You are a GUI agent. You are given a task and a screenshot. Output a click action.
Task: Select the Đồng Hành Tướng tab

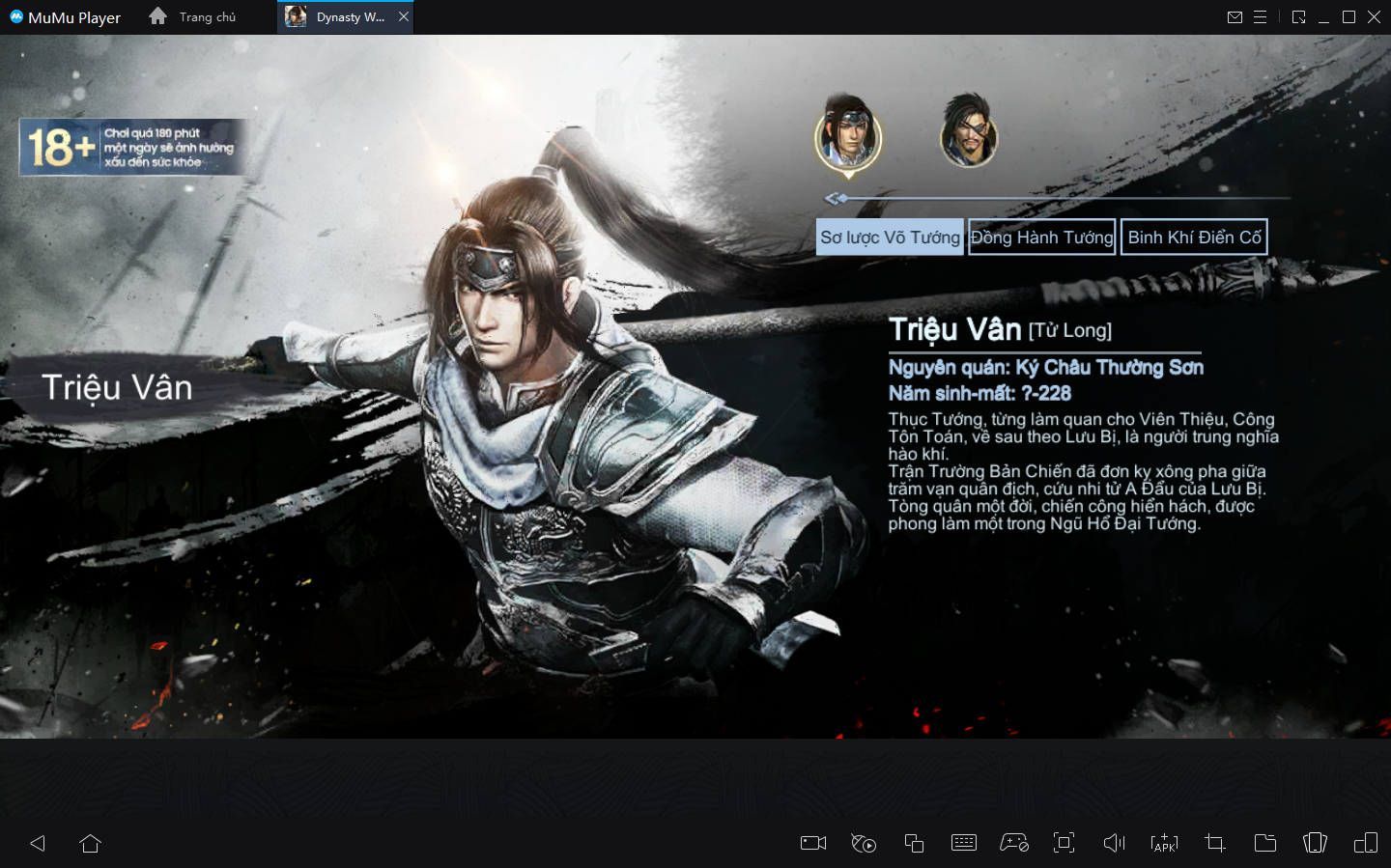click(x=1041, y=238)
